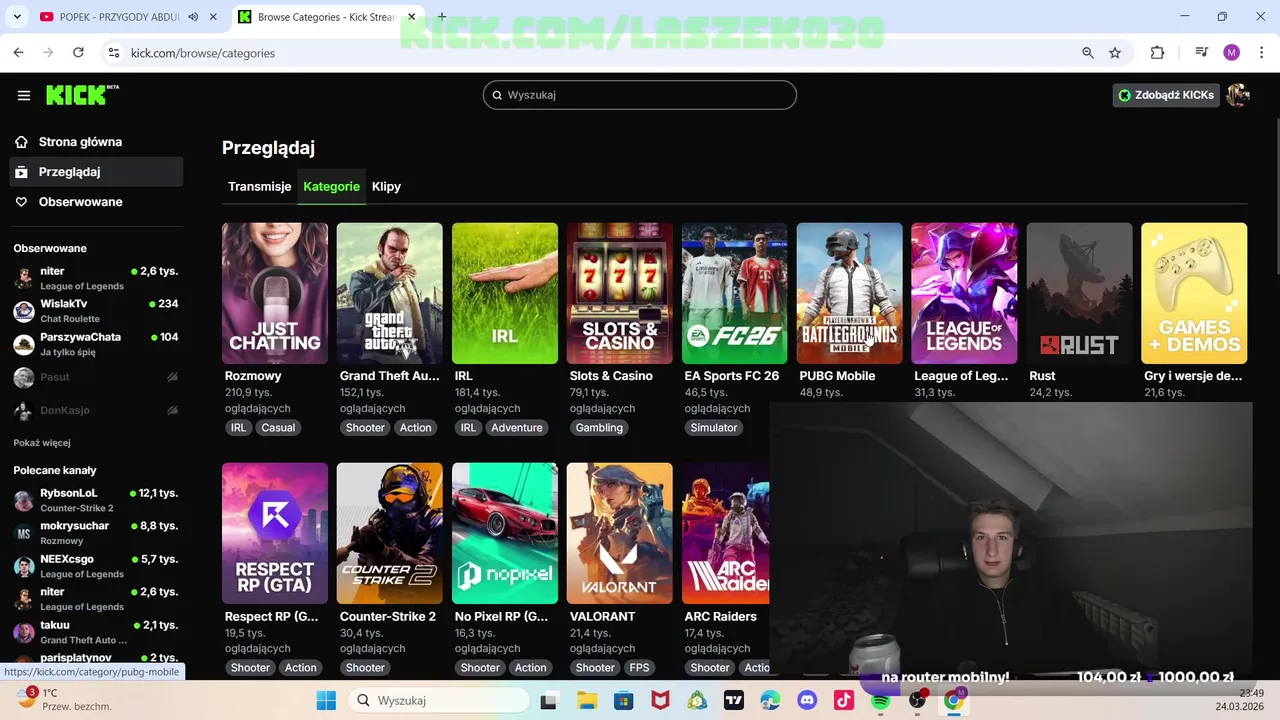Open RybsonLoL recommended channel
The height and width of the screenshot is (720, 1280).
point(96,500)
